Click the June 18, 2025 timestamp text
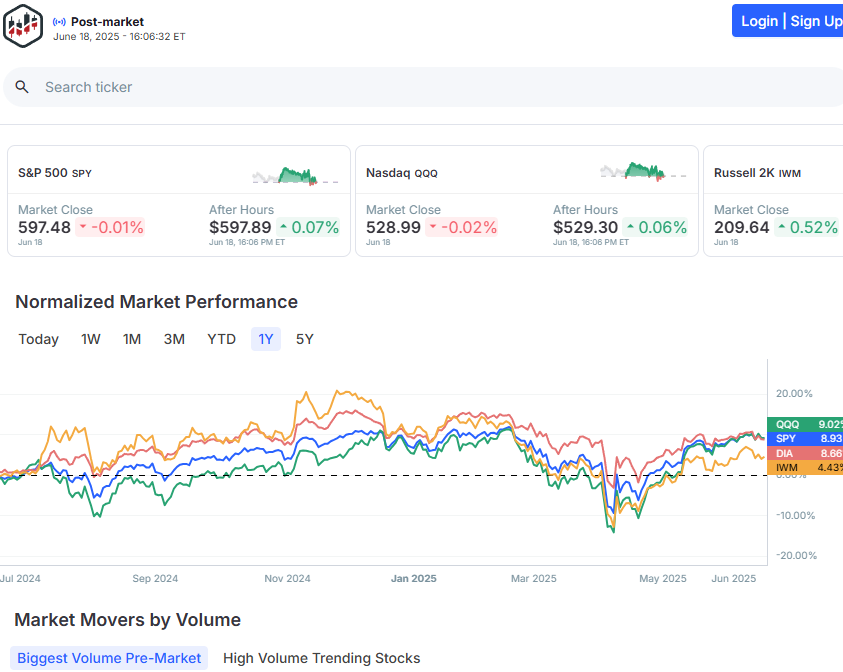Image resolution: width=843 pixels, height=672 pixels. [119, 37]
